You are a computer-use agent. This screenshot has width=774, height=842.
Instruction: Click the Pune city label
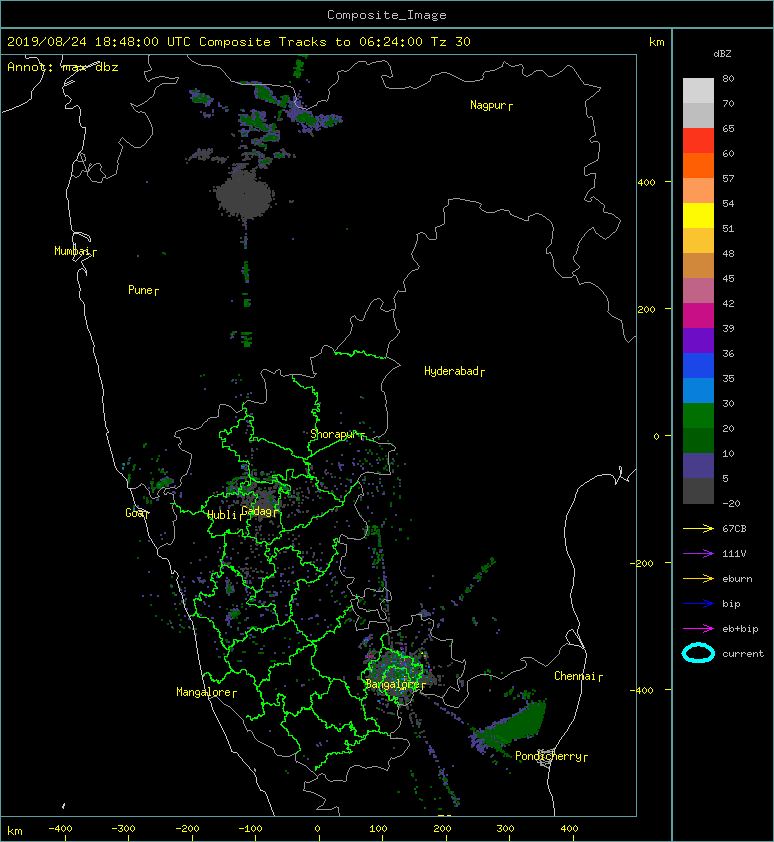click(x=140, y=291)
